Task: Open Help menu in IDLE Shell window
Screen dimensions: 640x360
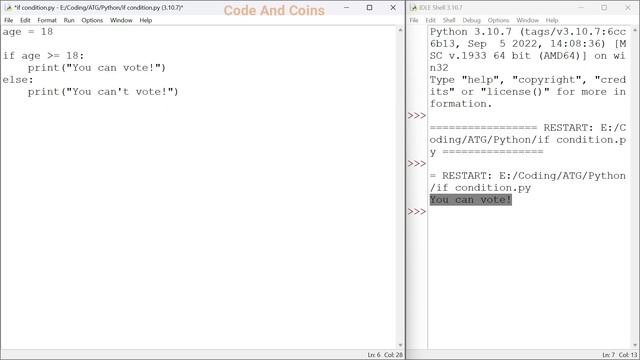Action: point(552,20)
